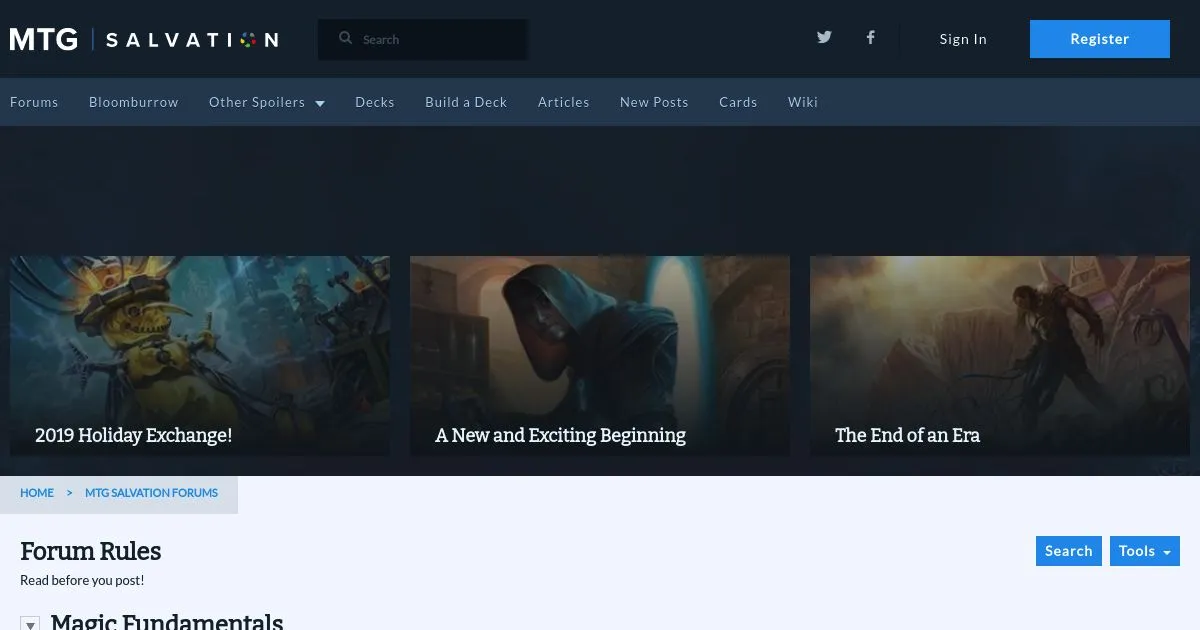
Task: Open 2019 Holiday Exchange article thumbnail
Action: pos(200,356)
